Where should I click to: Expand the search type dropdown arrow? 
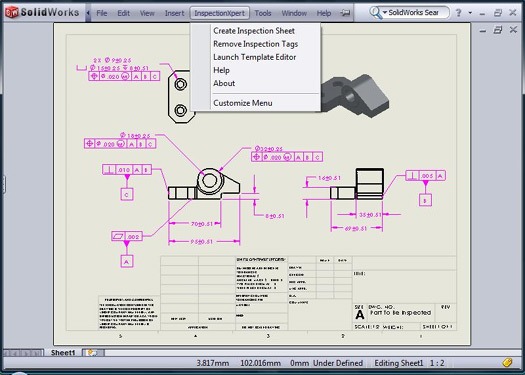tap(385, 13)
